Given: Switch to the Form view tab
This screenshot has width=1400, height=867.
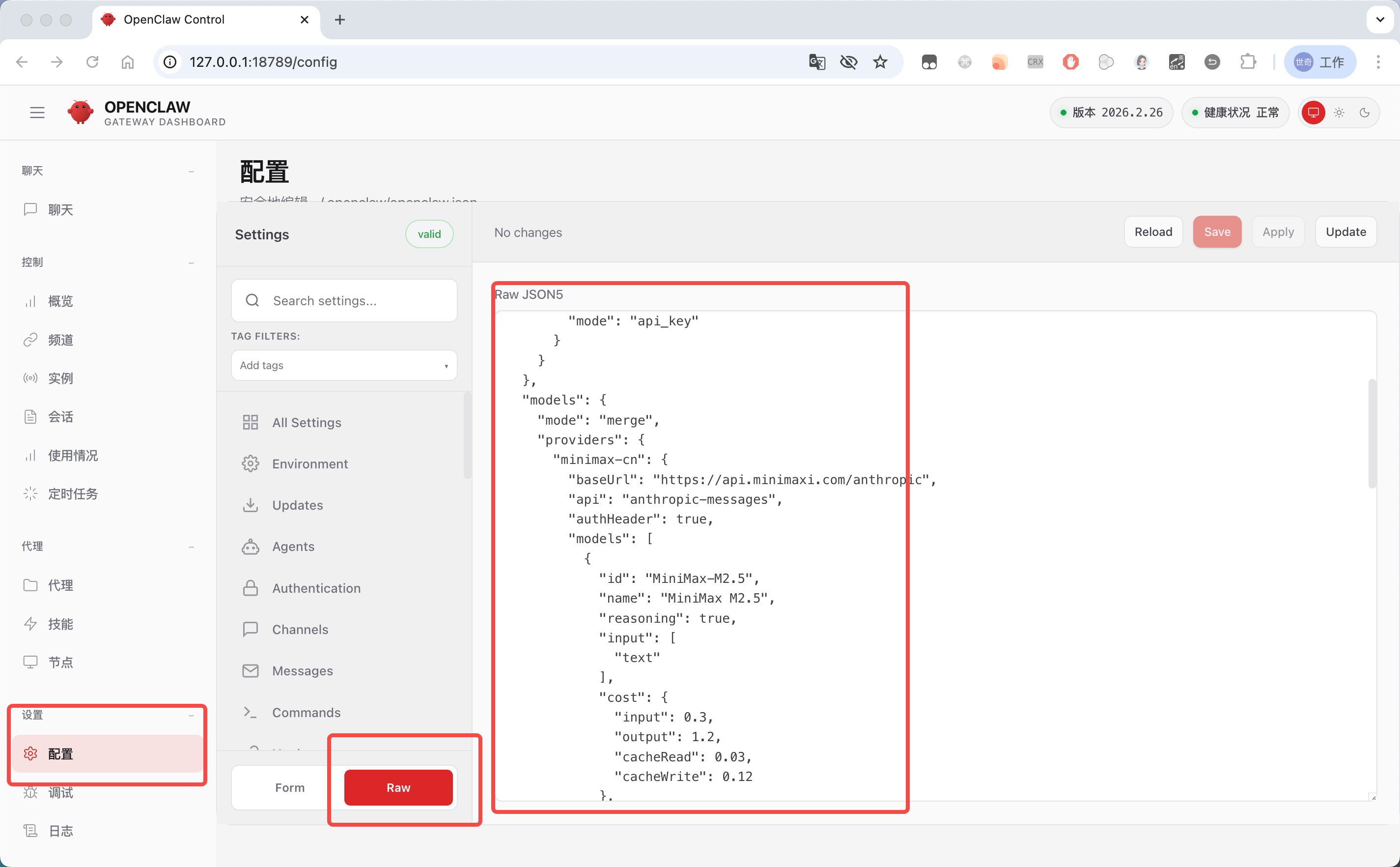Looking at the screenshot, I should click(289, 787).
